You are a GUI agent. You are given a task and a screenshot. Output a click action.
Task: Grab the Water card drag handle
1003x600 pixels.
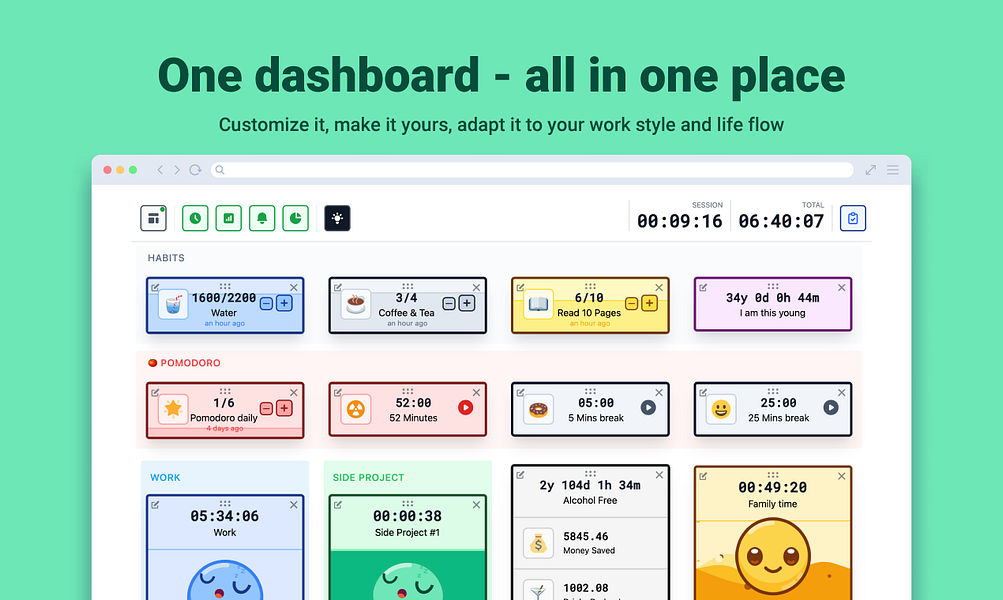[x=225, y=287]
